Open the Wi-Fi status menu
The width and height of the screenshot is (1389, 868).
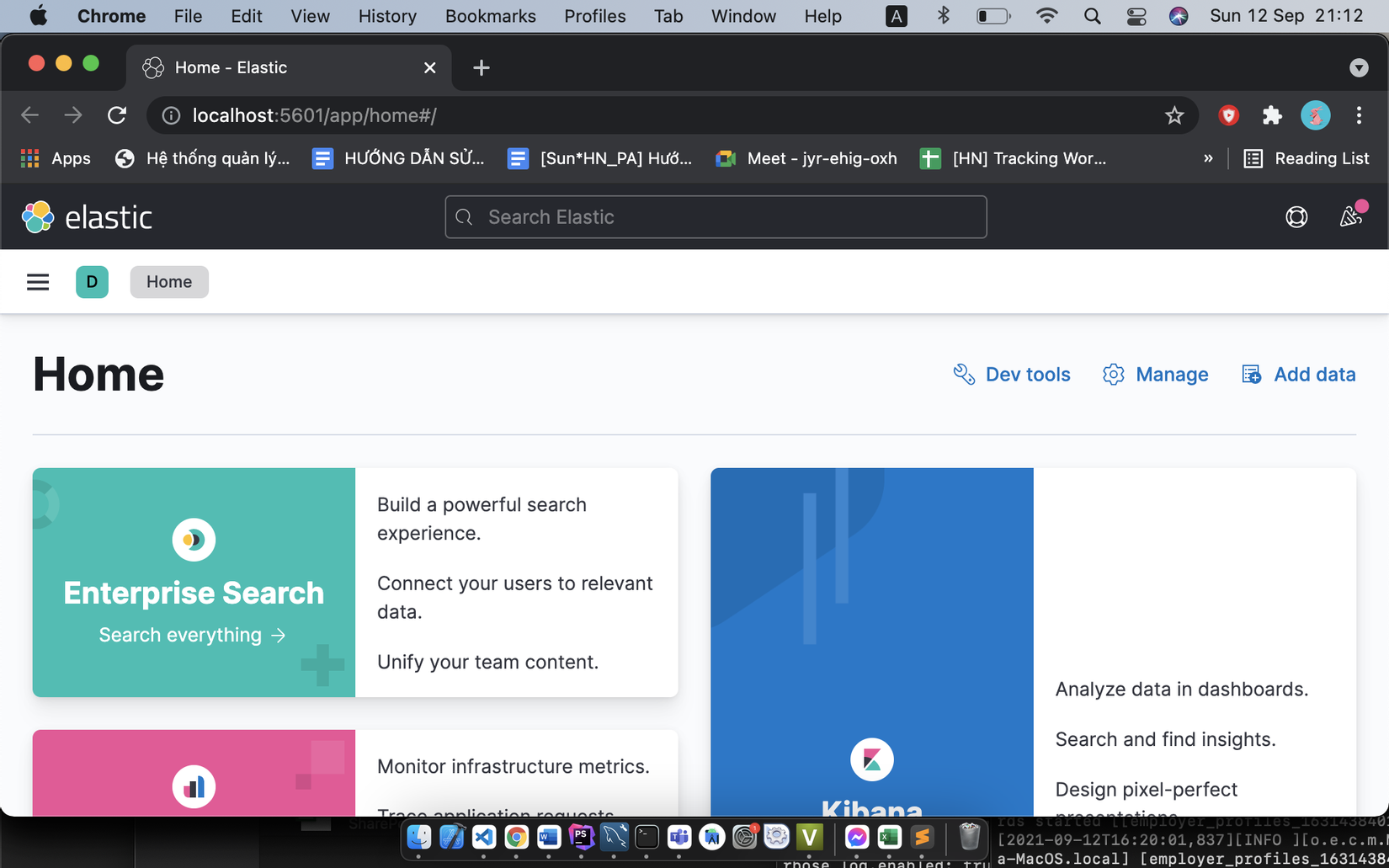coord(1046,16)
